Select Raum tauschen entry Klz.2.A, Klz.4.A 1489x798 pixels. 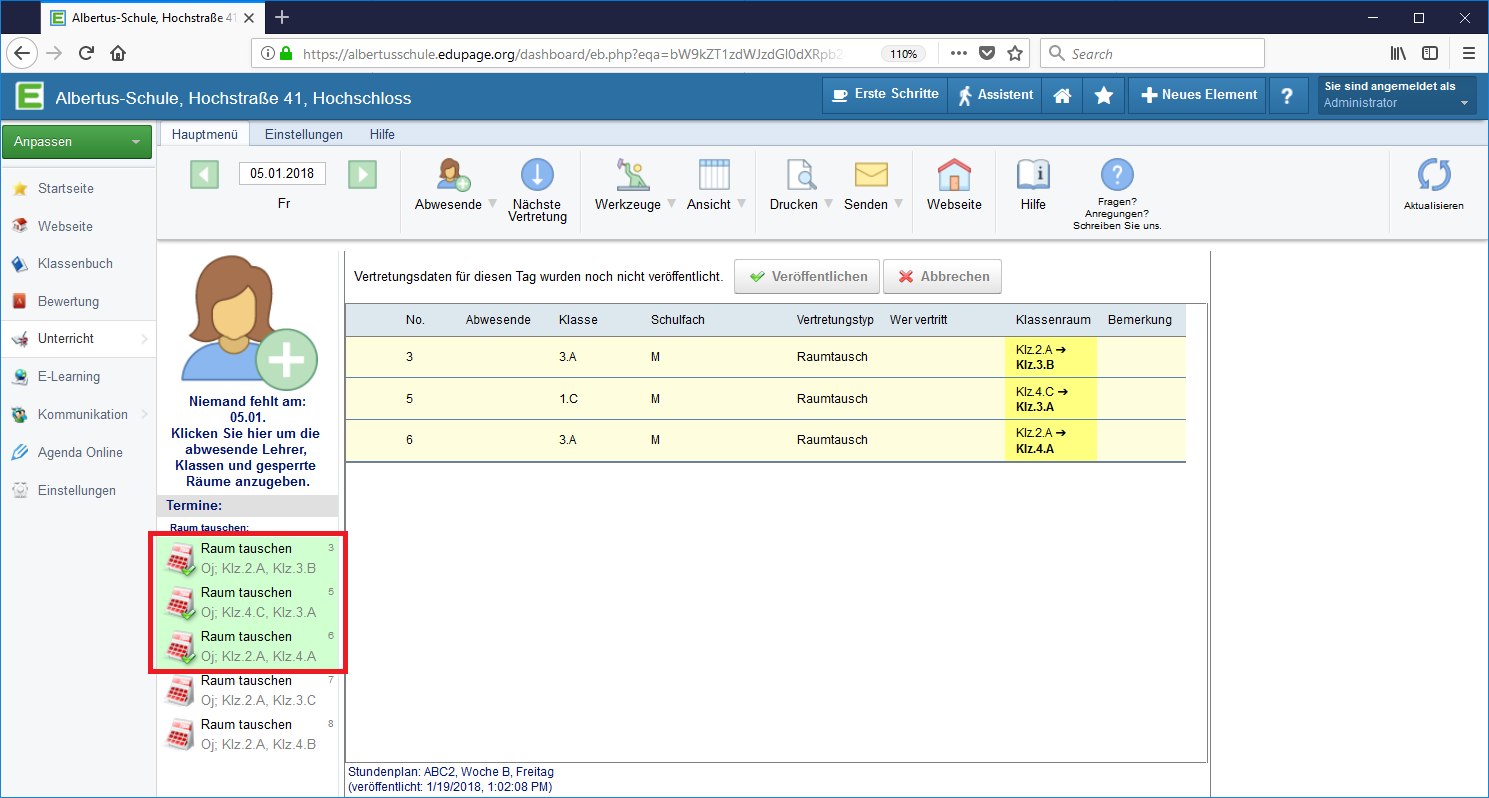pos(247,647)
